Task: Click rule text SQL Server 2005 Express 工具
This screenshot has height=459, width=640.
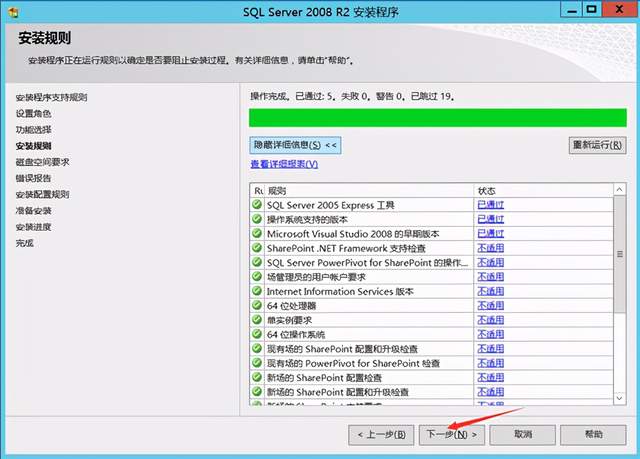Action: coord(331,205)
